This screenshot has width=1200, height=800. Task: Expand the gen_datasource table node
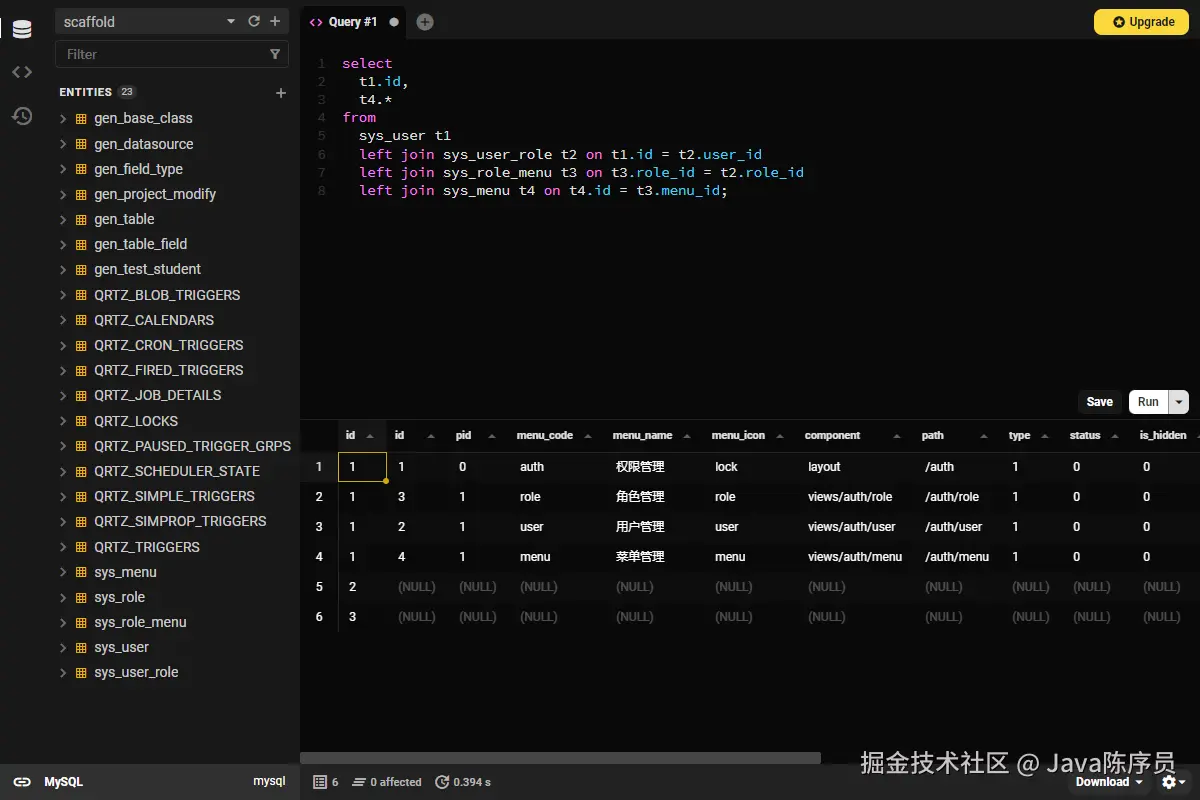[63, 144]
